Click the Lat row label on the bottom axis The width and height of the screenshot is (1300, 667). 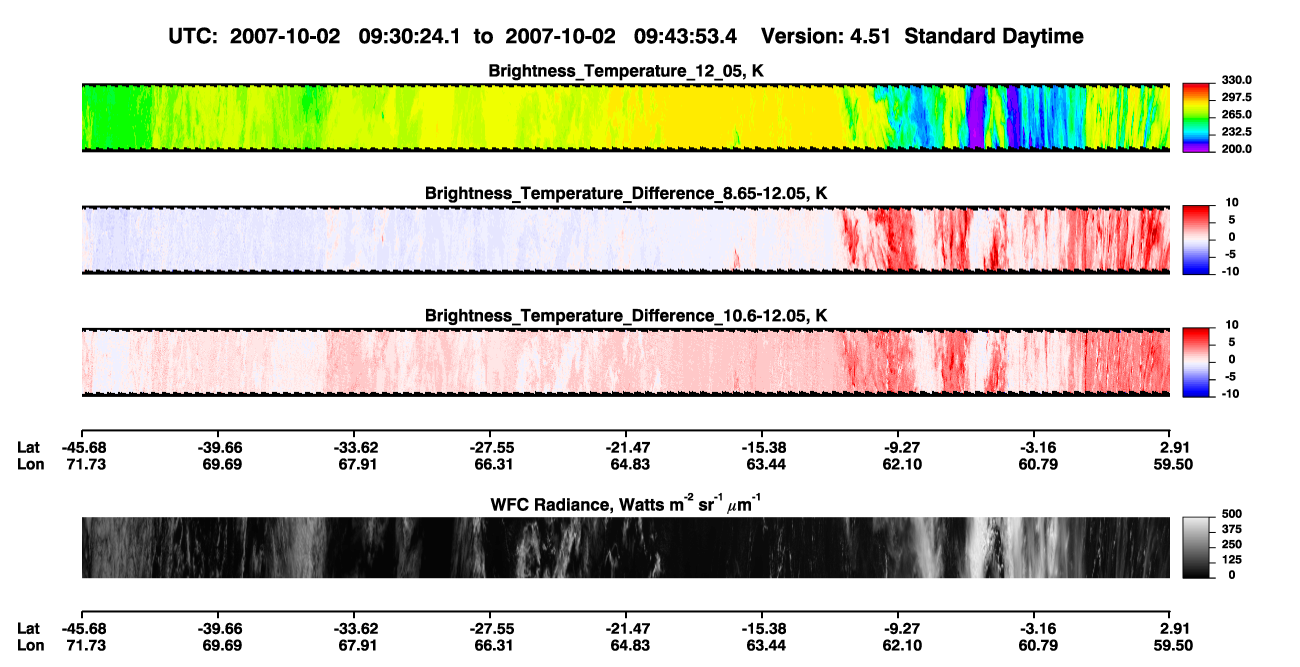click(x=28, y=628)
